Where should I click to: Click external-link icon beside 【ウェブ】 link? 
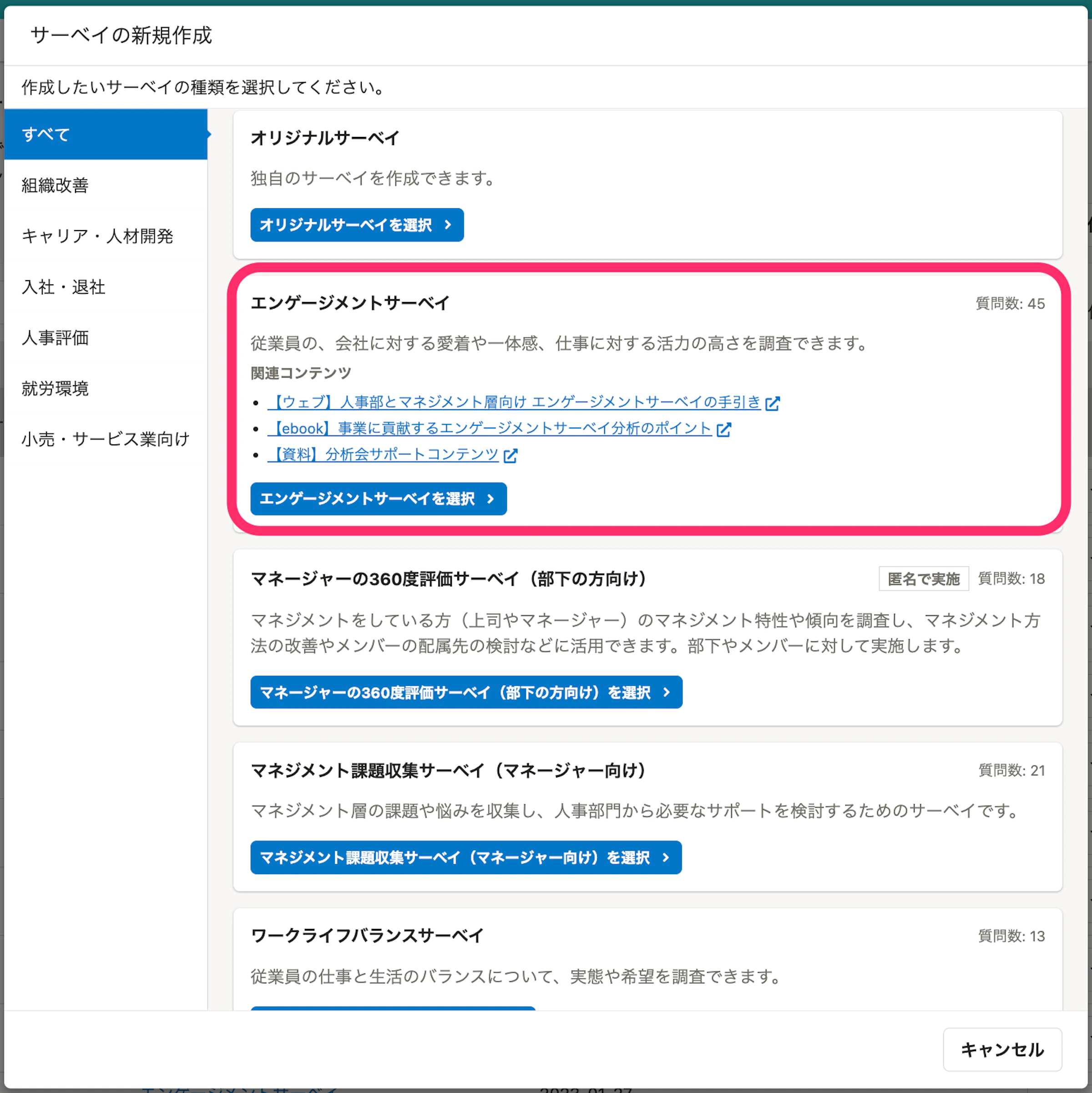pos(772,403)
